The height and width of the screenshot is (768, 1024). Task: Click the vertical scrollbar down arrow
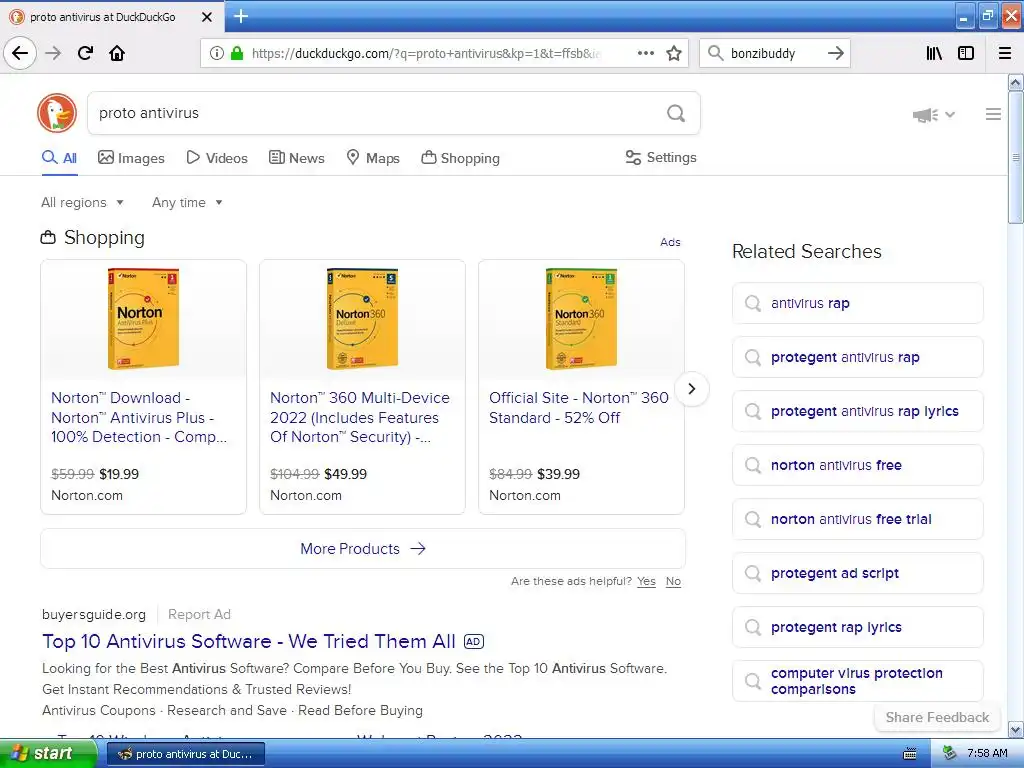[1016, 729]
